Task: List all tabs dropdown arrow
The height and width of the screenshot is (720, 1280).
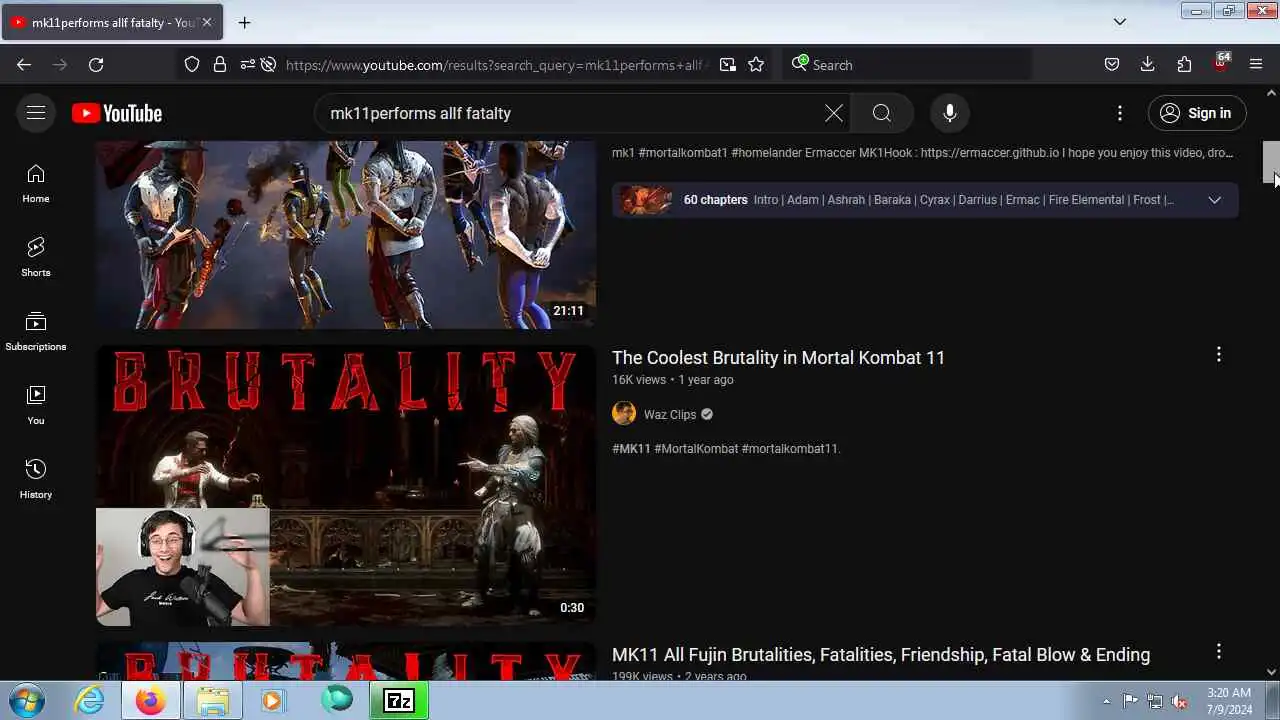Action: pyautogui.click(x=1120, y=22)
